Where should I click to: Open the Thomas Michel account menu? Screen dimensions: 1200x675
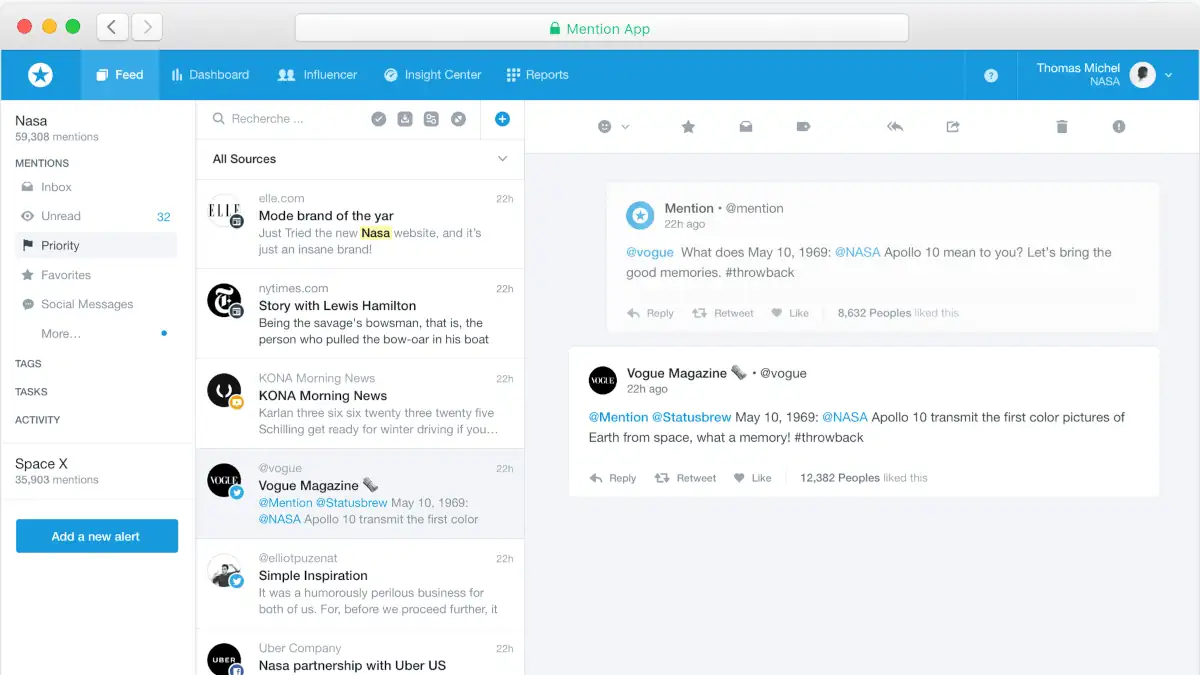point(1106,75)
